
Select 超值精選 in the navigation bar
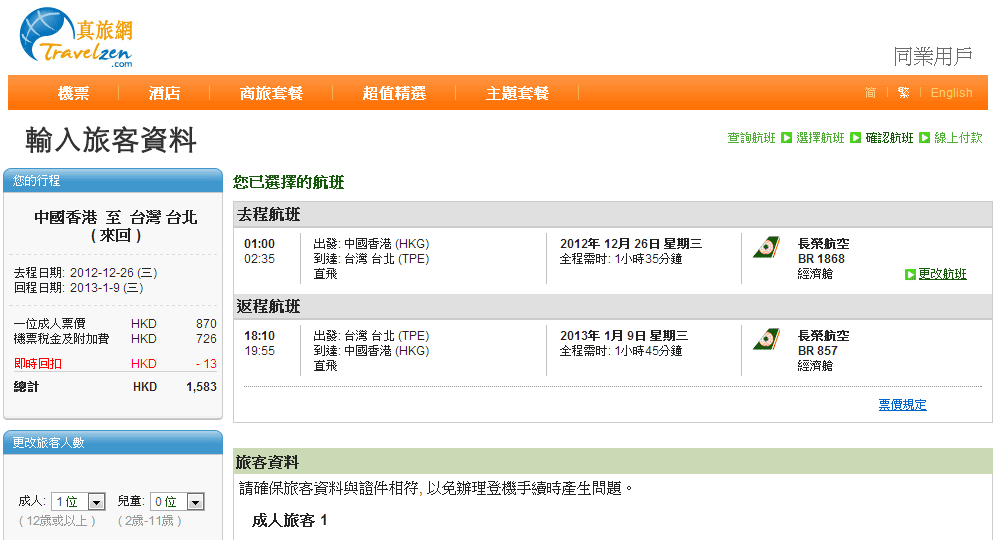[x=394, y=93]
